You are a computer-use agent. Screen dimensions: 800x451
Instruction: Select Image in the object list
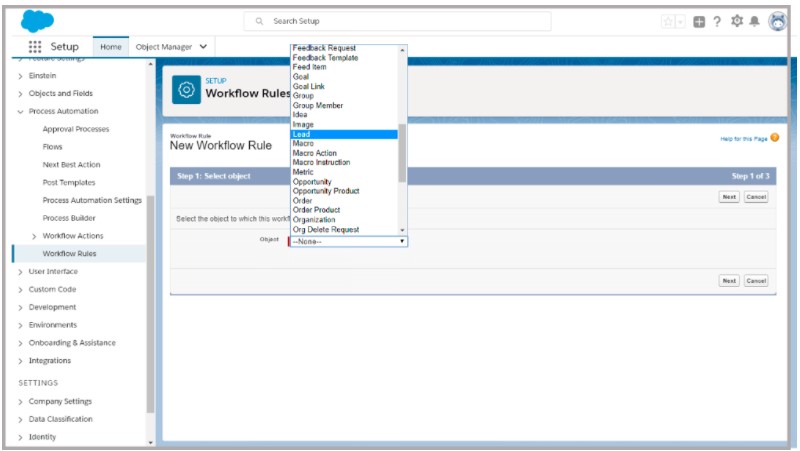[x=303, y=124]
